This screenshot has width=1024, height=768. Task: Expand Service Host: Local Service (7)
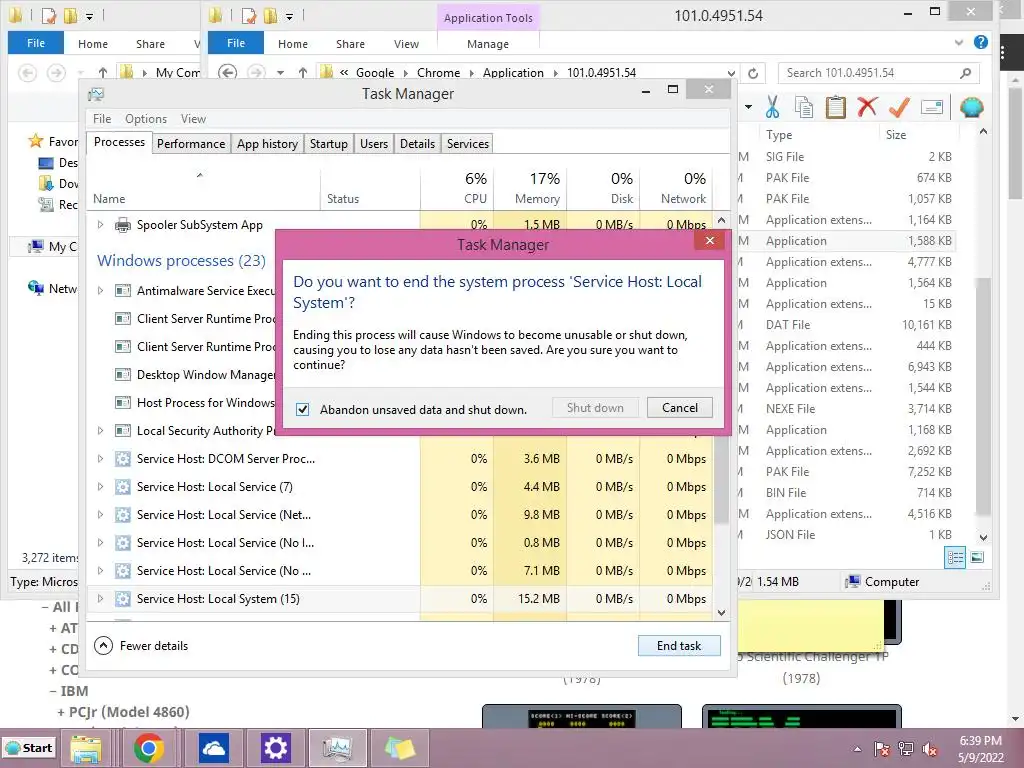pos(100,487)
